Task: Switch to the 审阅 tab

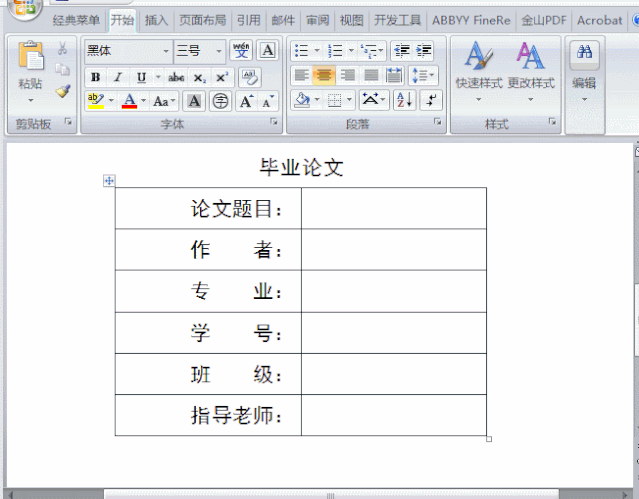Action: tap(317, 20)
